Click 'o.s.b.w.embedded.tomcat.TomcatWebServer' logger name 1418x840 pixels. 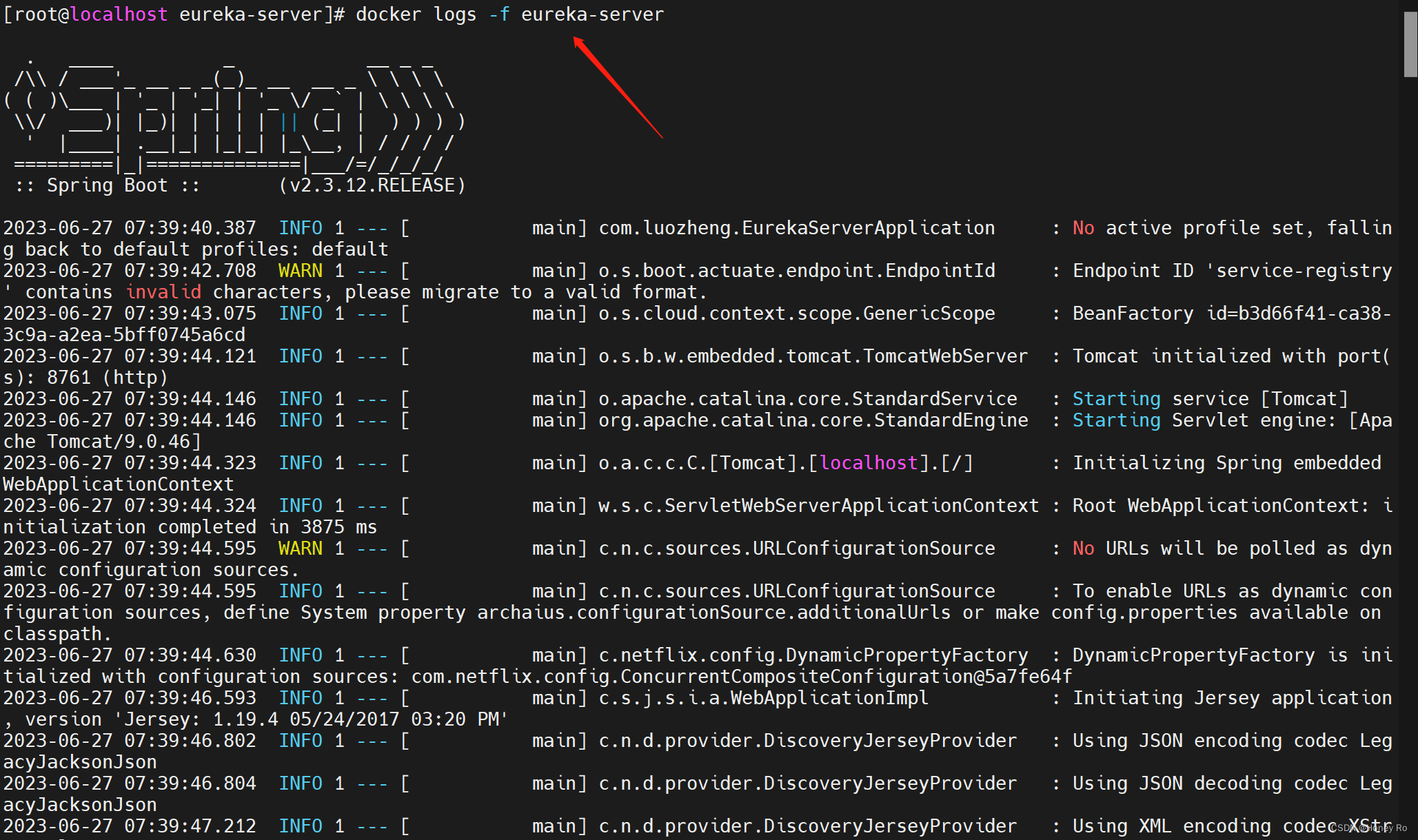[813, 356]
